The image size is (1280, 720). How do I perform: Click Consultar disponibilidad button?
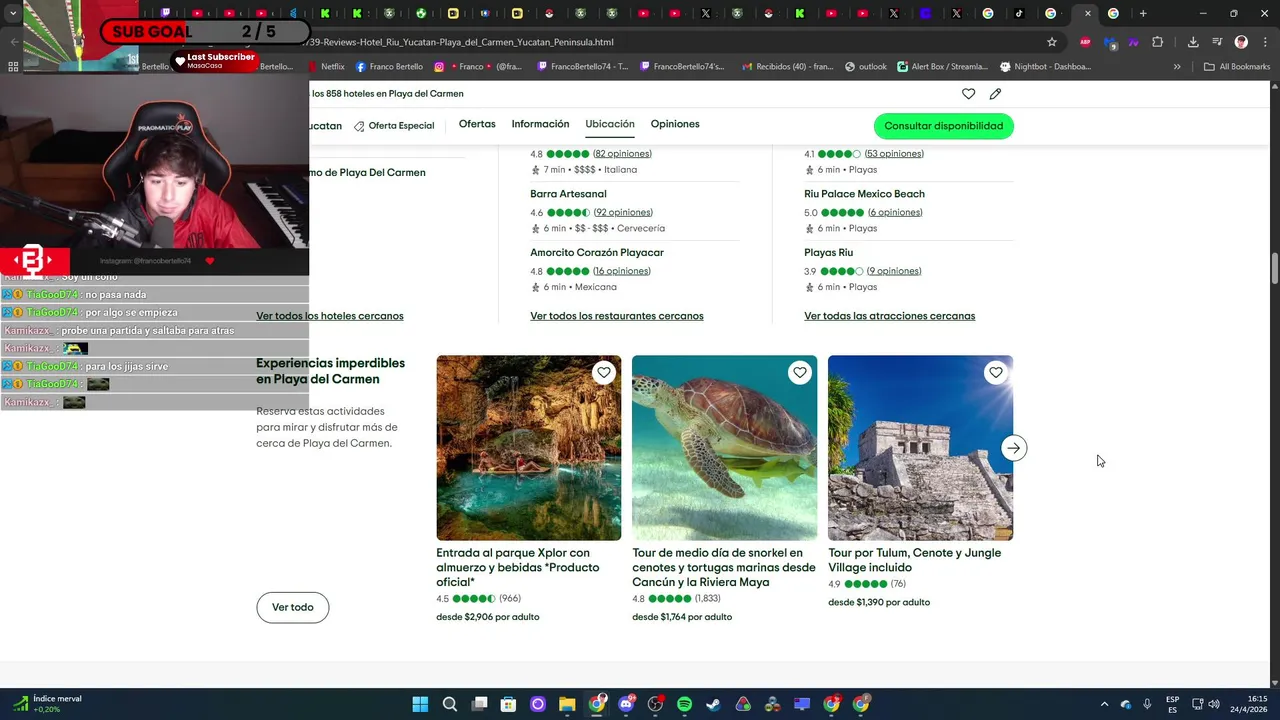pyautogui.click(x=944, y=126)
